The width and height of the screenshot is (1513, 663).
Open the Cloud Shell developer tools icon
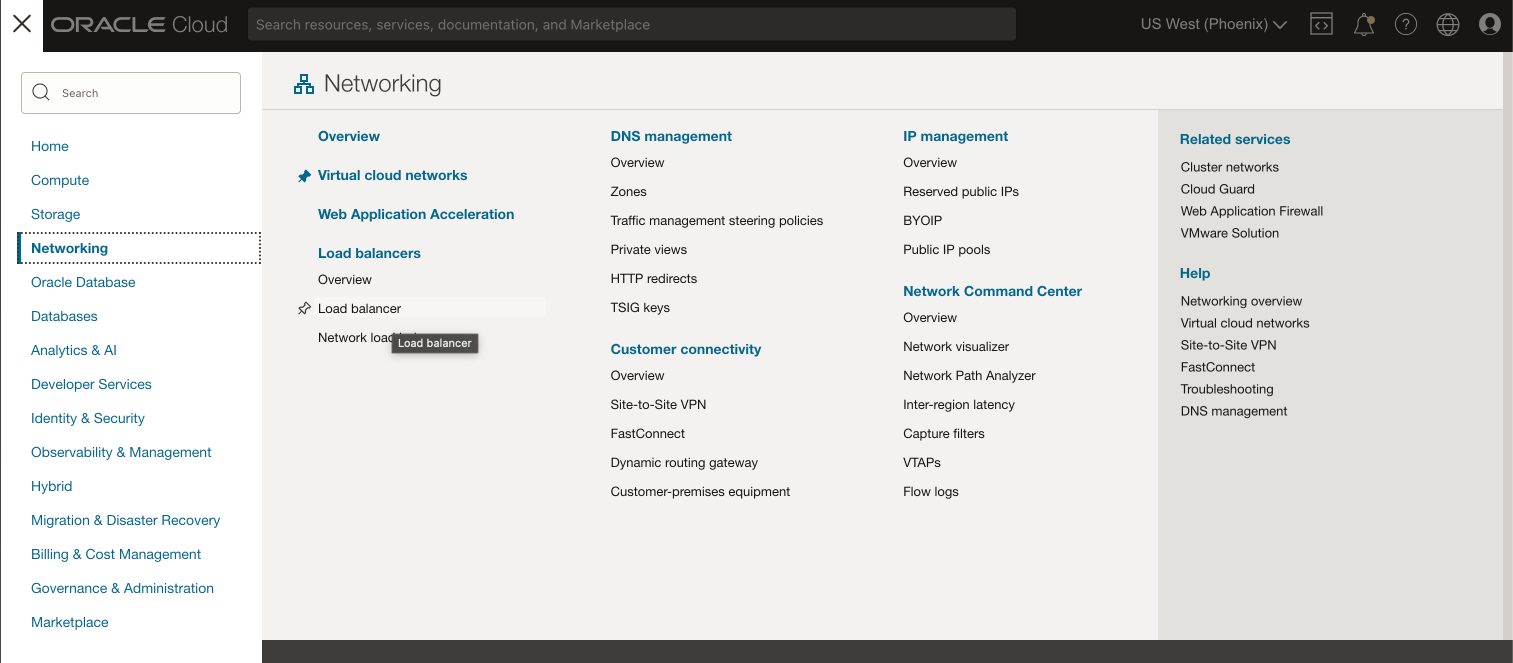tap(1321, 23)
